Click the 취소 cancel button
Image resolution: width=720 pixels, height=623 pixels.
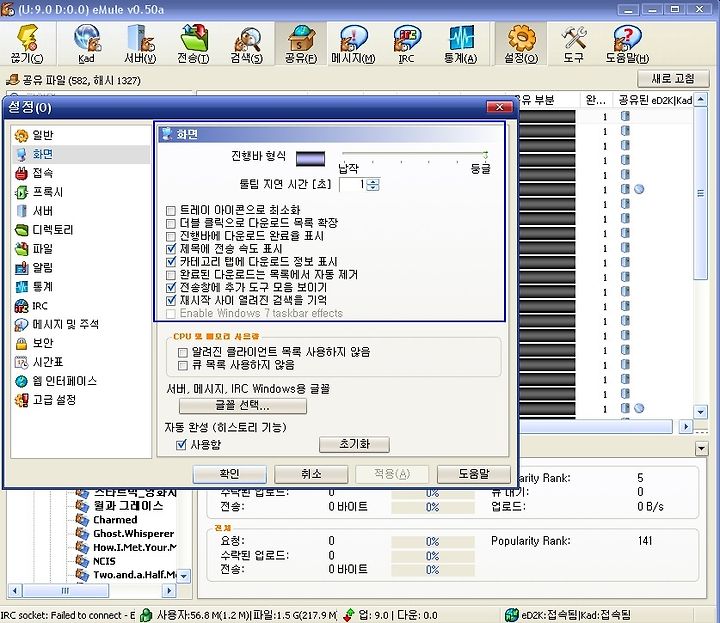(x=311, y=474)
